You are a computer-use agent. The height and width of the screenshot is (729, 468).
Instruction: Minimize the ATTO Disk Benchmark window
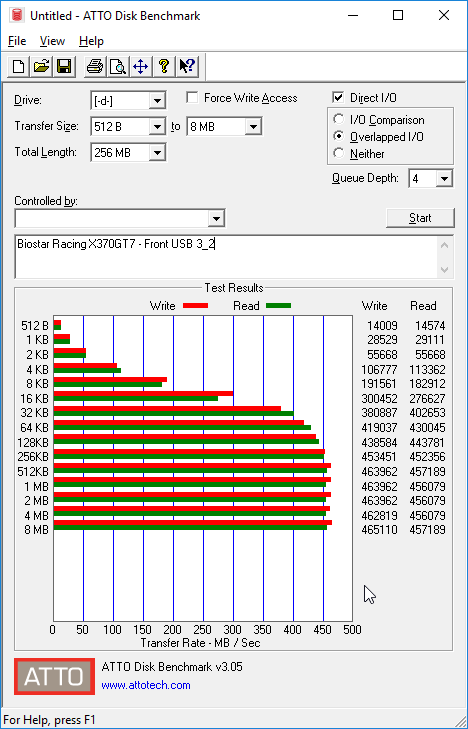tap(355, 15)
